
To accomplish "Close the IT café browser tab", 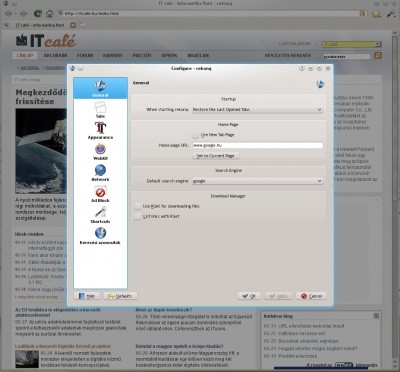I will point(73,25).
